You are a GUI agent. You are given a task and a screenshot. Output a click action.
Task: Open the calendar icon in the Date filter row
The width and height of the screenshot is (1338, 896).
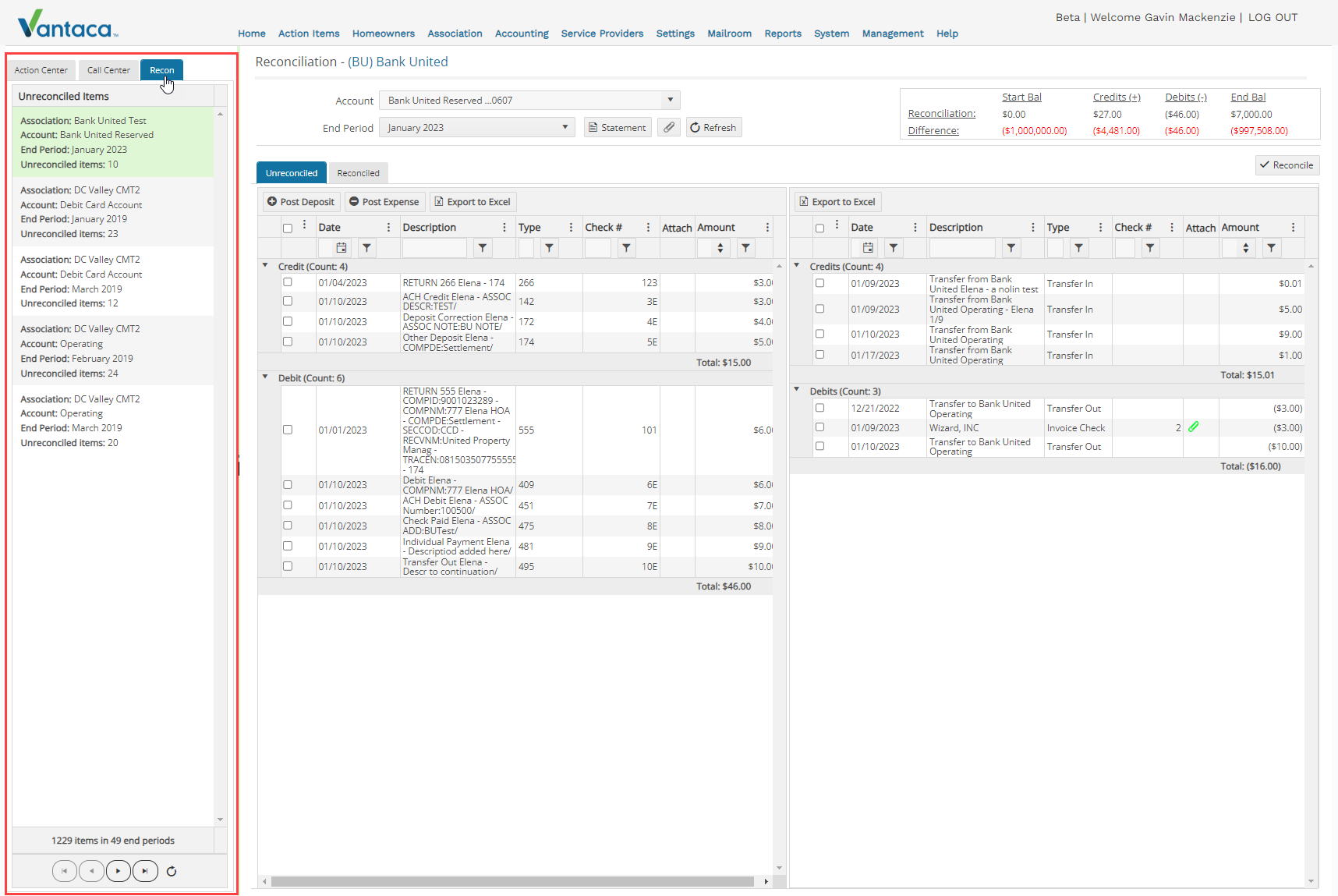click(341, 247)
